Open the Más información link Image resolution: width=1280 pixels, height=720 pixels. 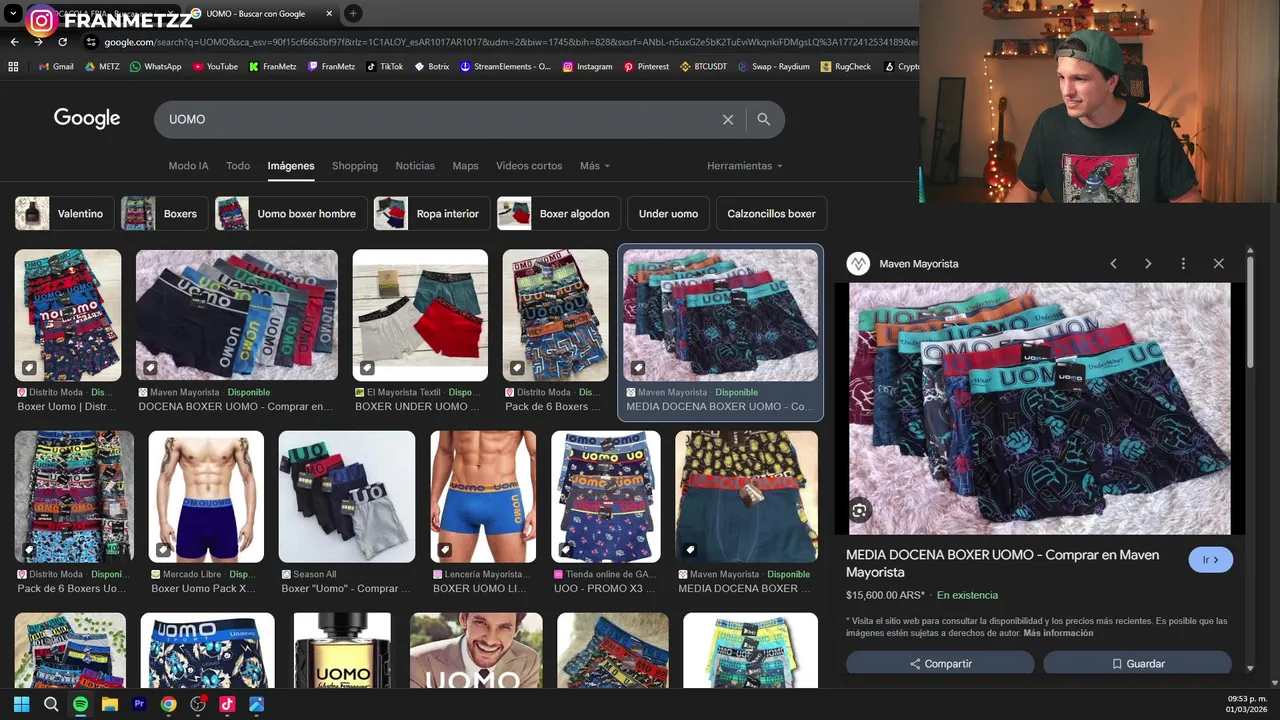click(x=1058, y=633)
